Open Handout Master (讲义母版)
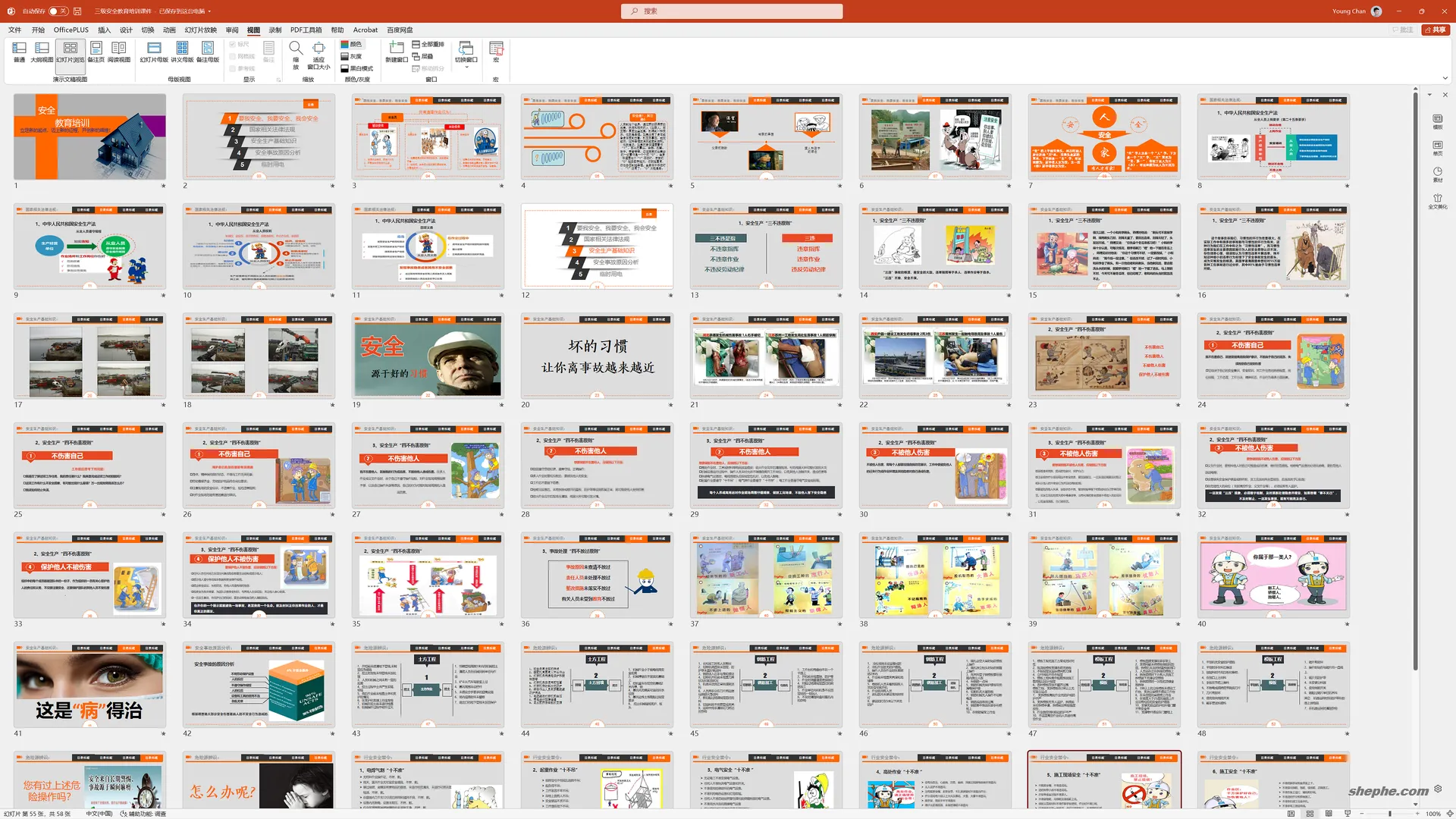 click(x=182, y=52)
